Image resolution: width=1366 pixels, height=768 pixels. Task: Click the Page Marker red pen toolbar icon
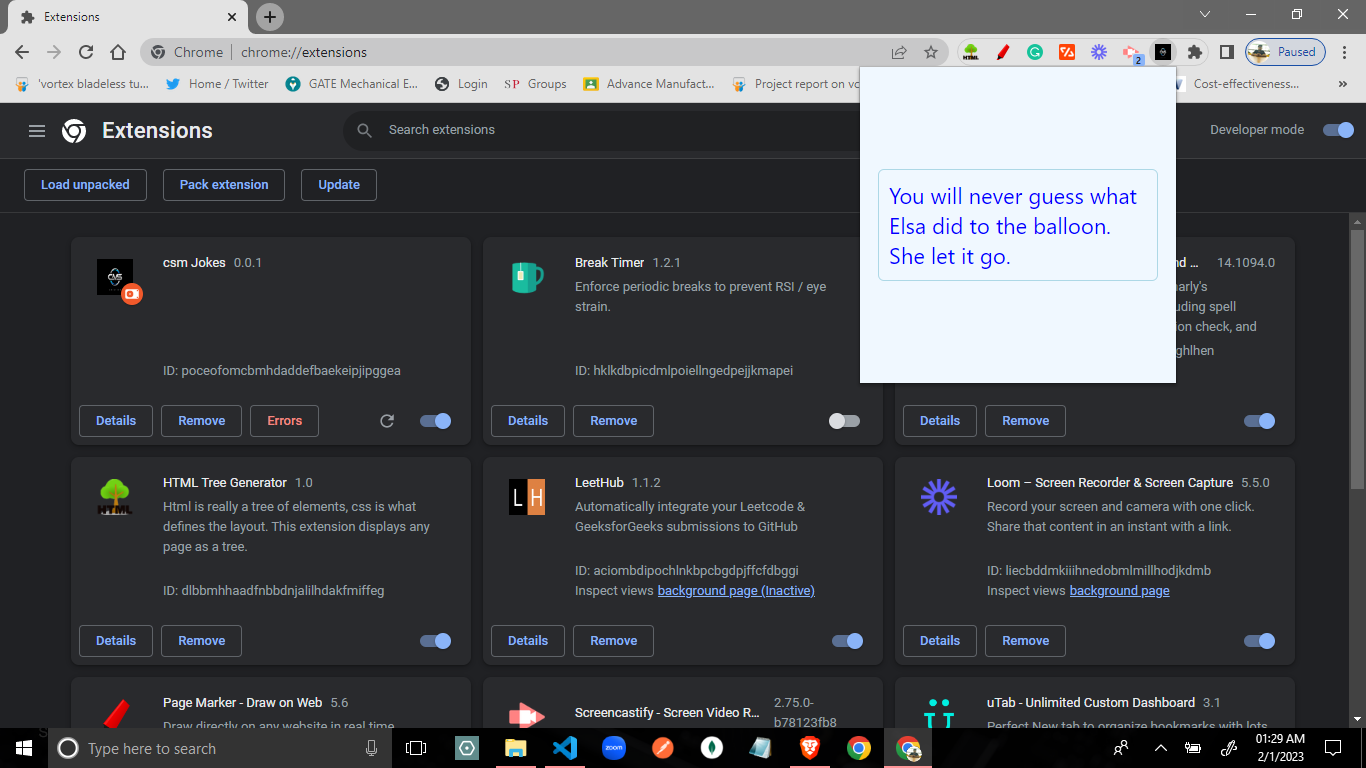1003,51
